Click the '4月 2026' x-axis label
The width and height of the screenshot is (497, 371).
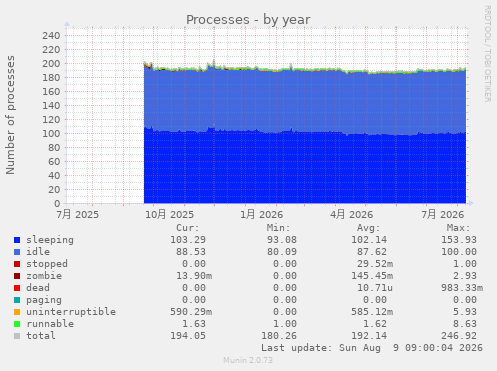tap(352, 214)
